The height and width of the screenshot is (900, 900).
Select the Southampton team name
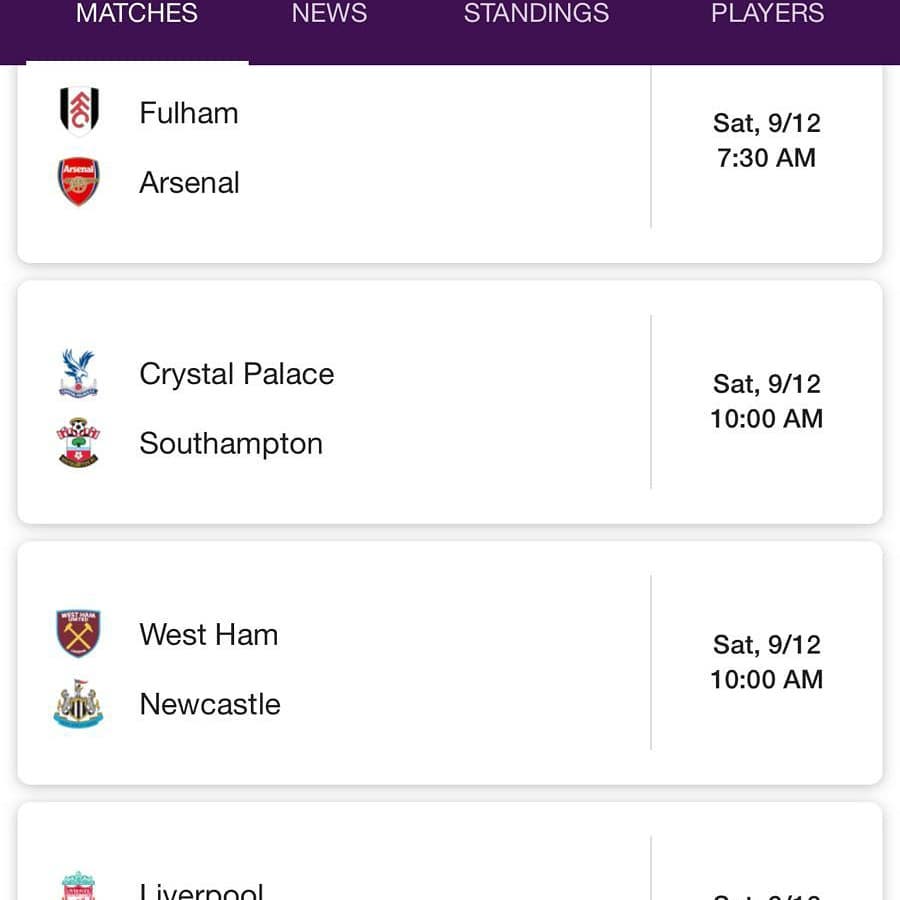[231, 444]
